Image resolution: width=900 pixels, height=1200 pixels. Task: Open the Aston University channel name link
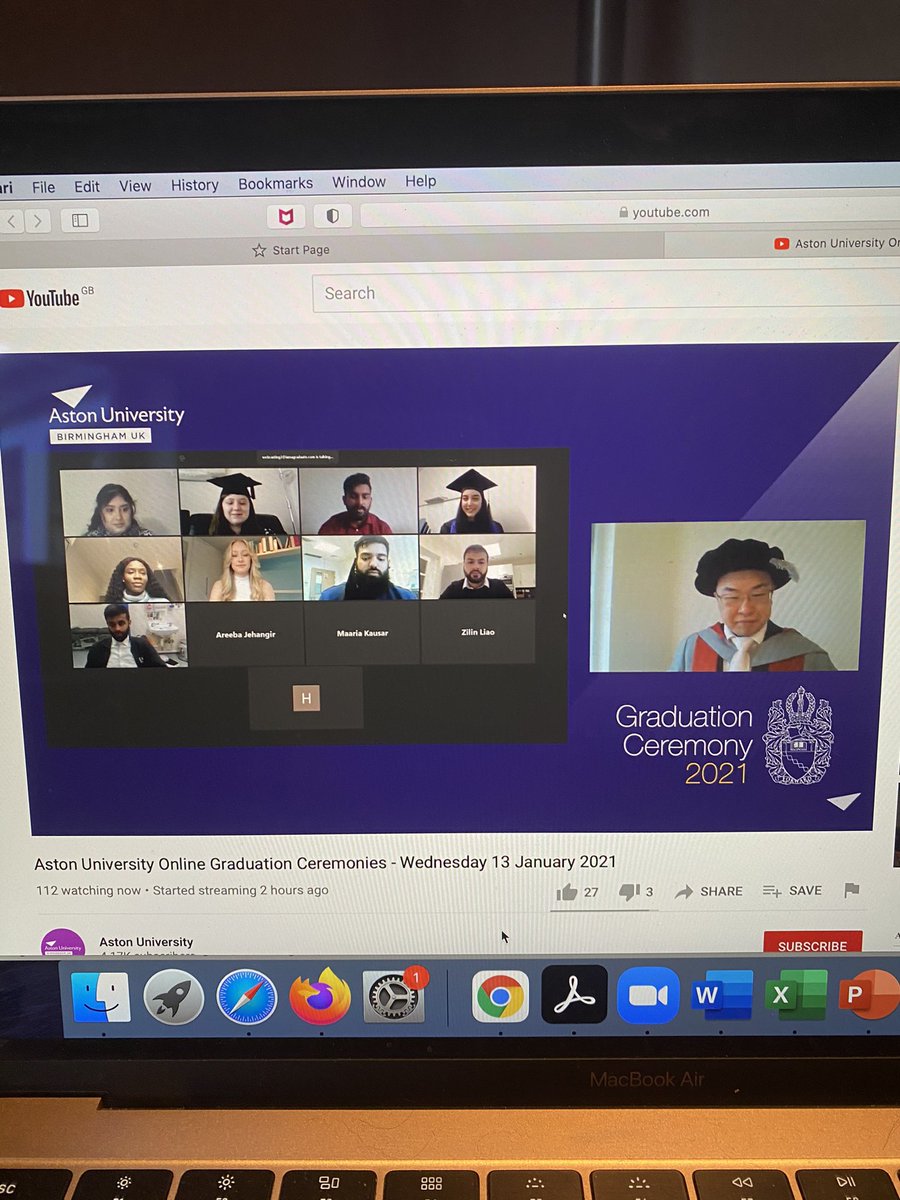[146, 942]
